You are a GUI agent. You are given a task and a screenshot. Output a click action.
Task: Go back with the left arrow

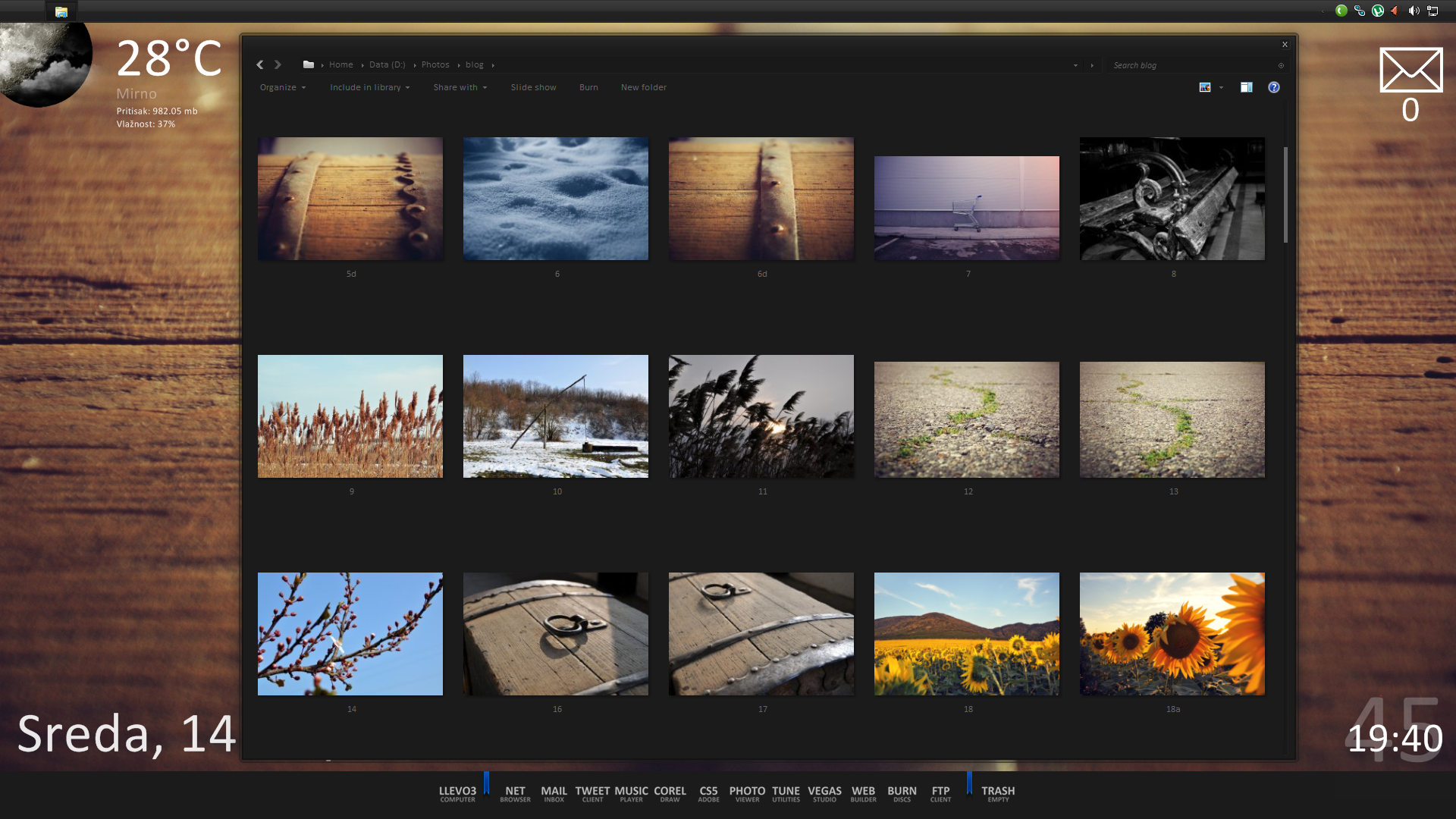click(x=260, y=65)
